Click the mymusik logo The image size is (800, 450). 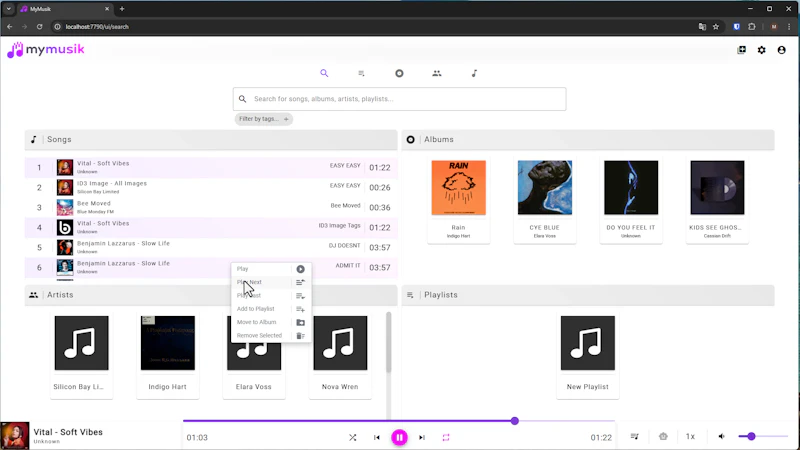(46, 49)
